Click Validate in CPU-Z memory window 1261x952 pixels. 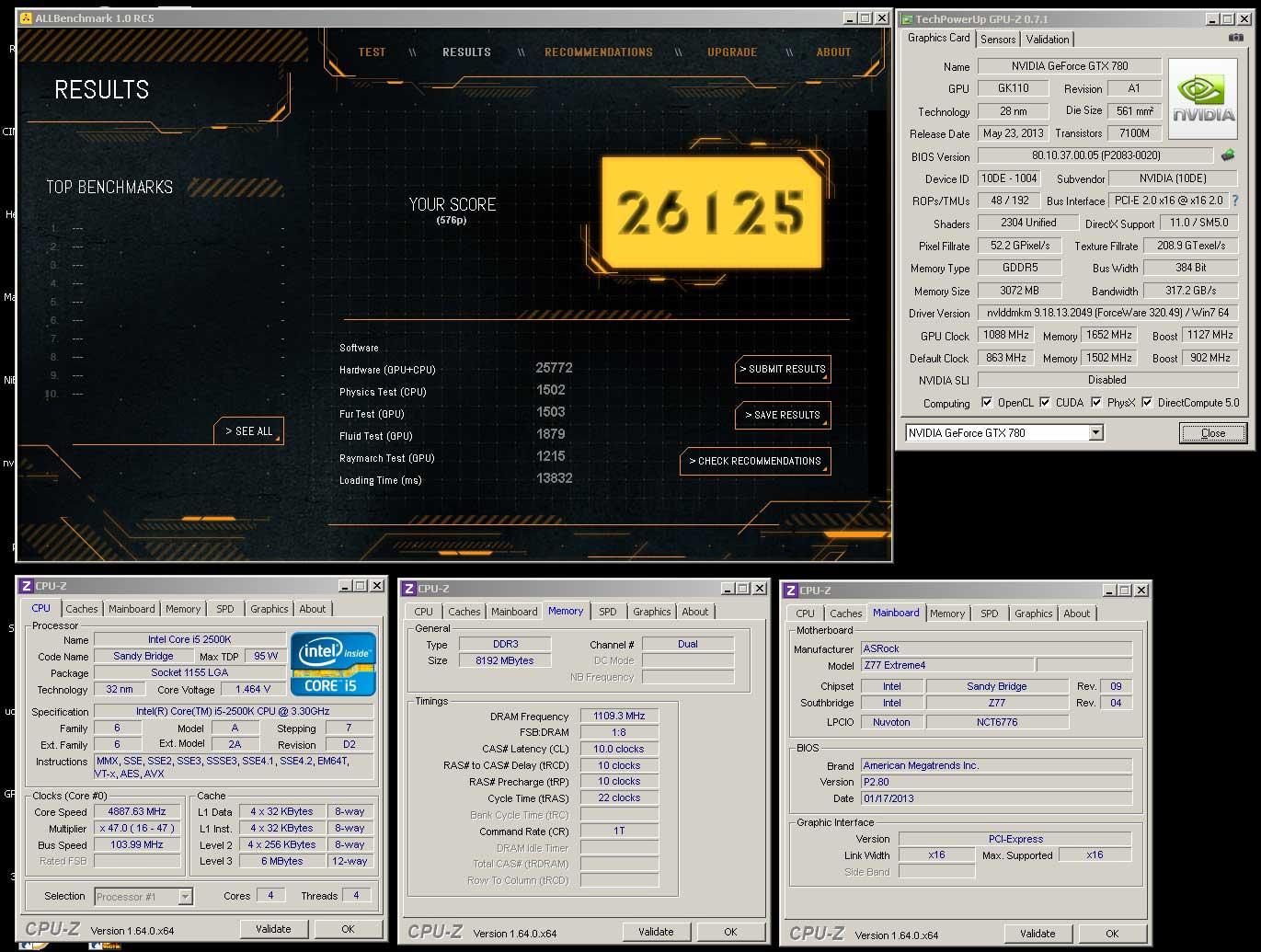coord(656,932)
